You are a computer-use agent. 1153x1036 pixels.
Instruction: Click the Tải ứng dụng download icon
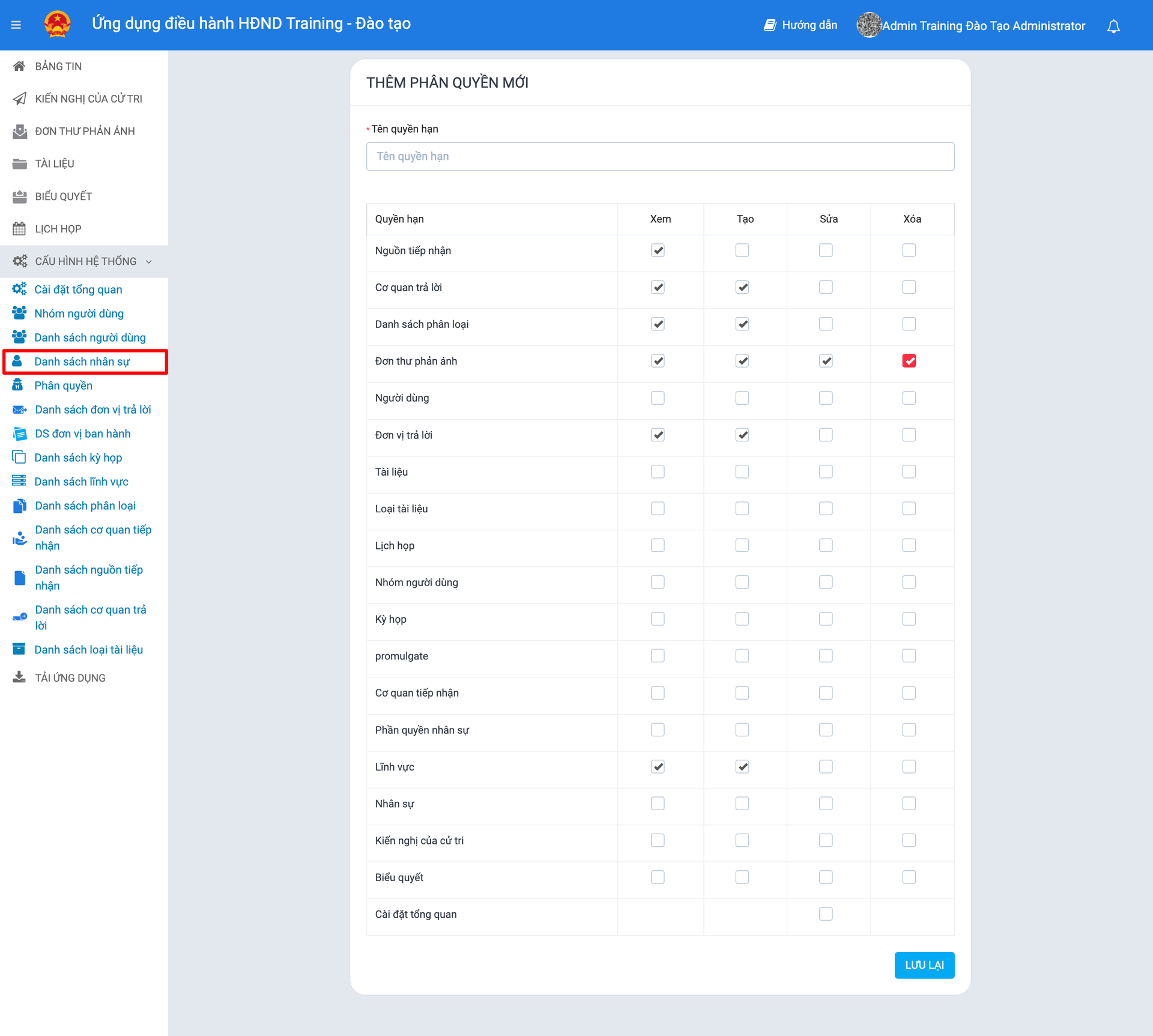(19, 677)
